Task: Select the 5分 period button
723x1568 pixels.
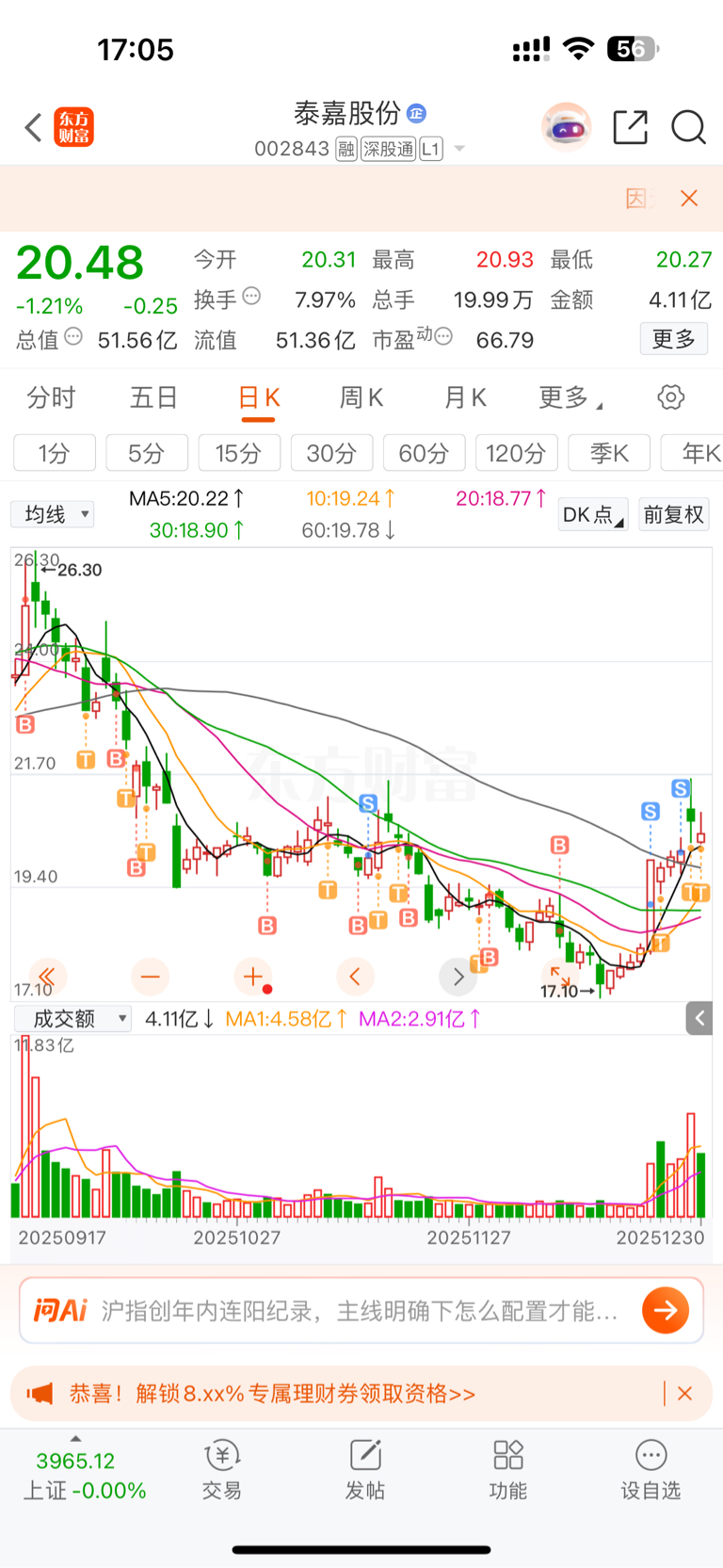Action: click(x=147, y=453)
